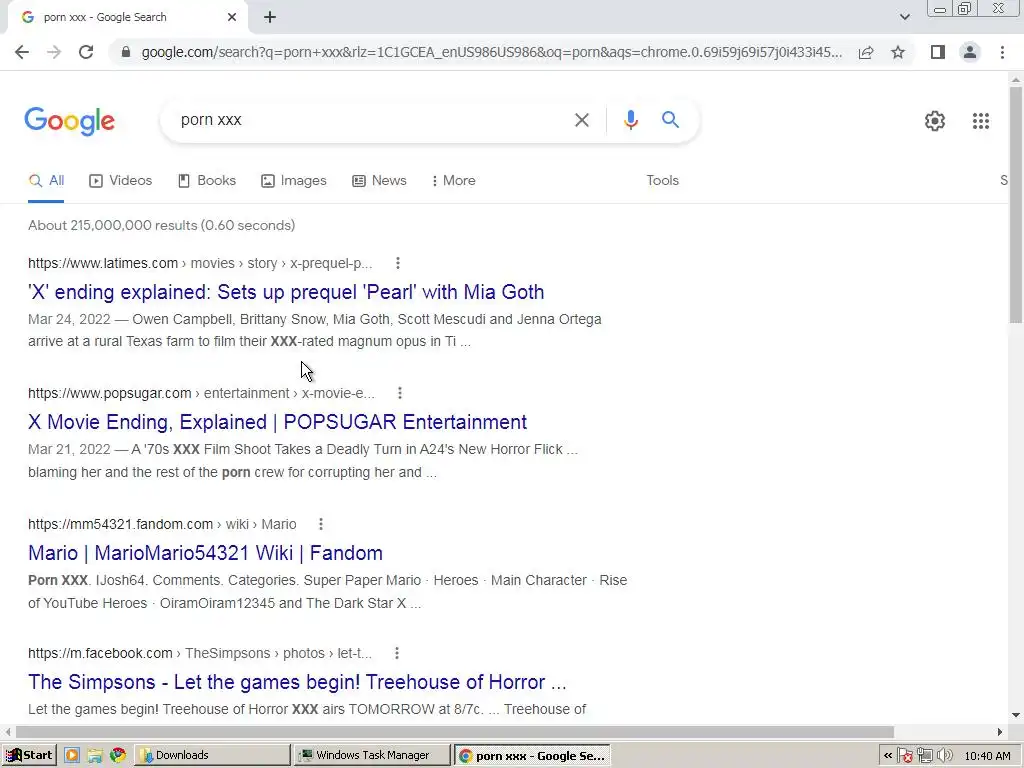Expand hidden system tray icons
Screen dimensions: 1024x768
click(888, 756)
